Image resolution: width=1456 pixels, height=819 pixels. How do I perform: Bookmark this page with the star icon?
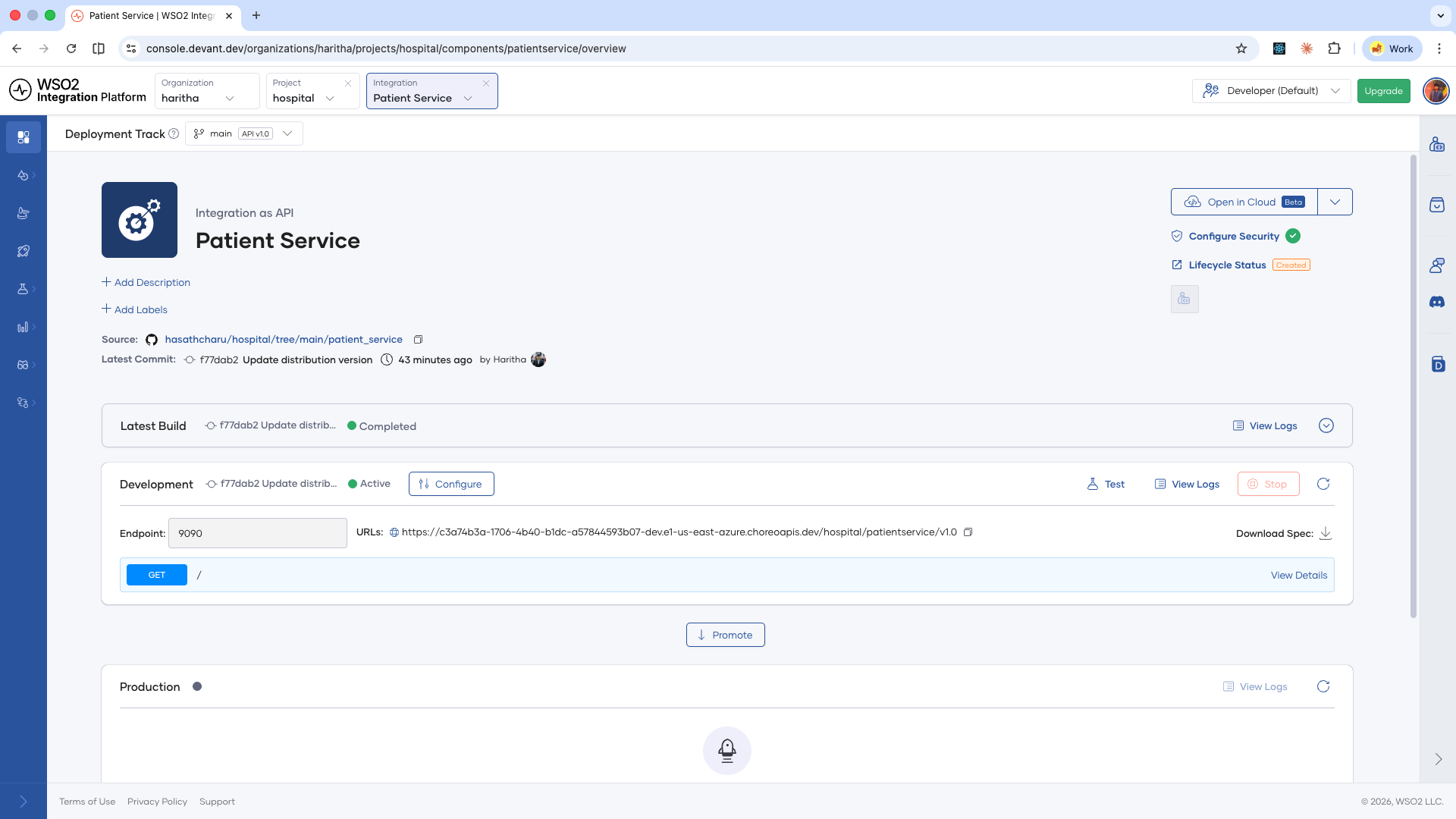tap(1241, 49)
